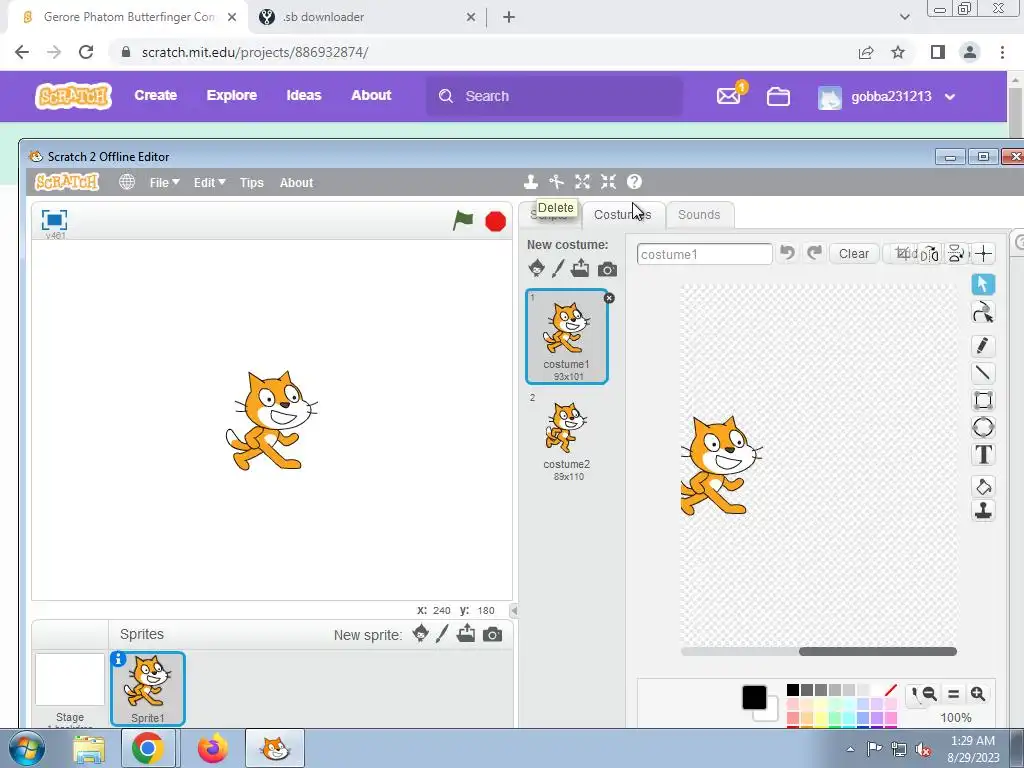The width and height of the screenshot is (1024, 768).
Task: Activate the Select arrow tool
Action: 984,284
